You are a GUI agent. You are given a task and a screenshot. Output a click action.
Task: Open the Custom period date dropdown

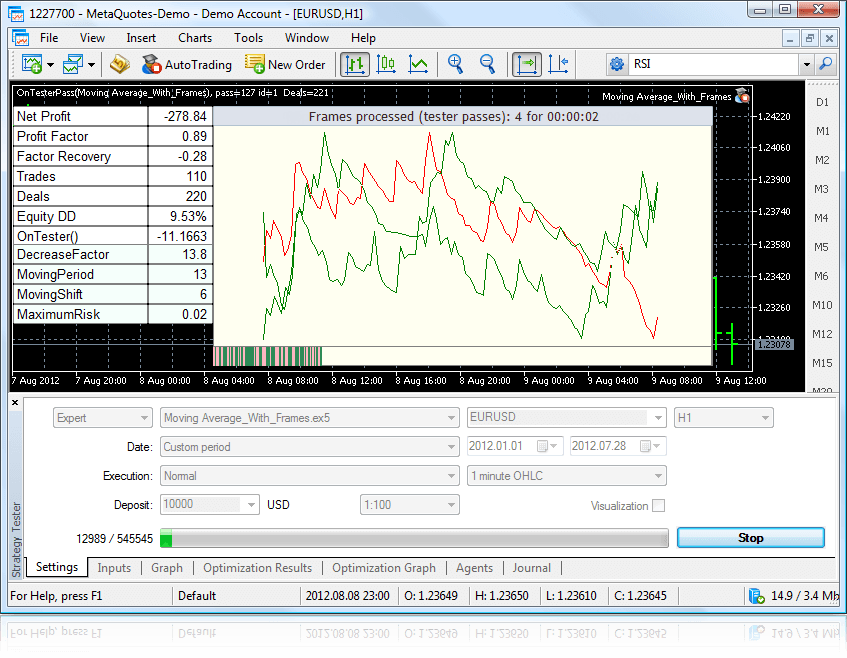click(310, 447)
